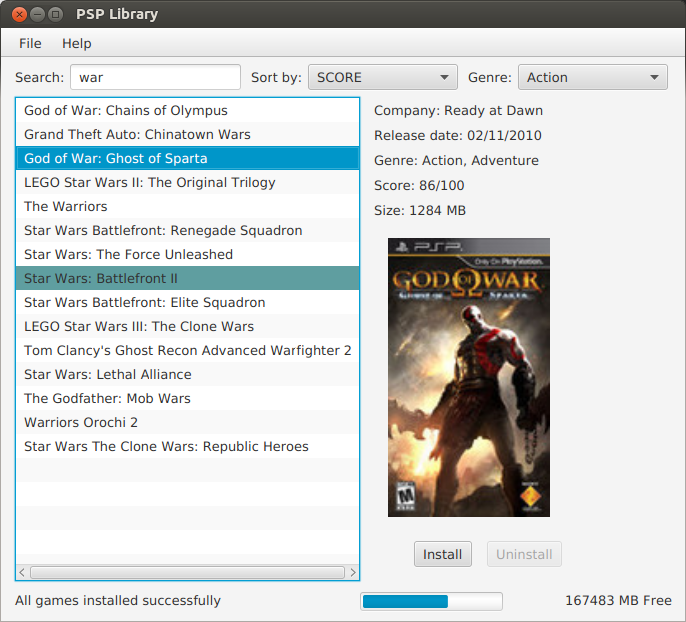
Task: Click 'All games installed successfully' status message
Action: 118,601
